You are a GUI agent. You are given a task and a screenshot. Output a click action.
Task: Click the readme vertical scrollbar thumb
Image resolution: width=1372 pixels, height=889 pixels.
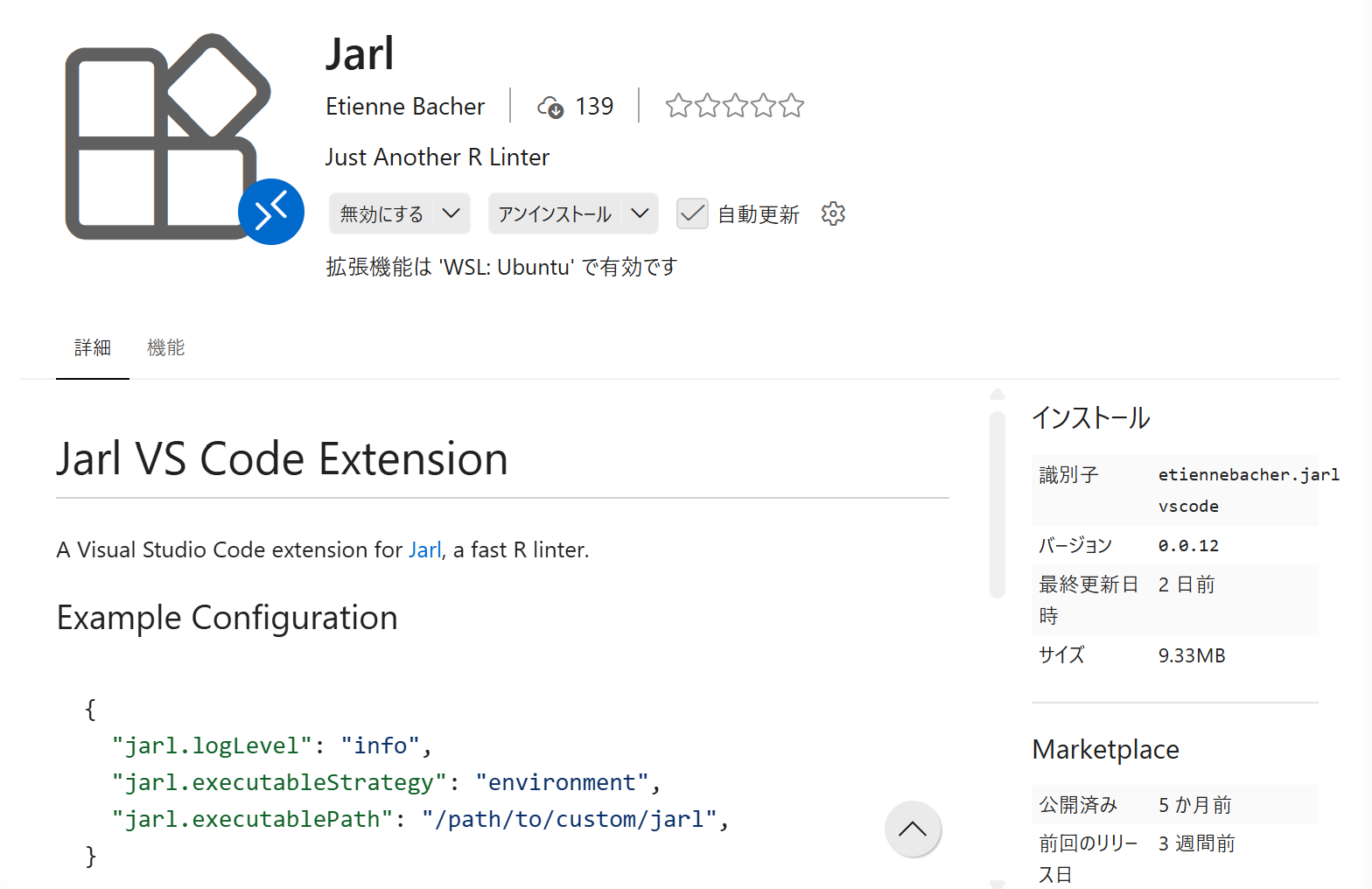coord(997,504)
